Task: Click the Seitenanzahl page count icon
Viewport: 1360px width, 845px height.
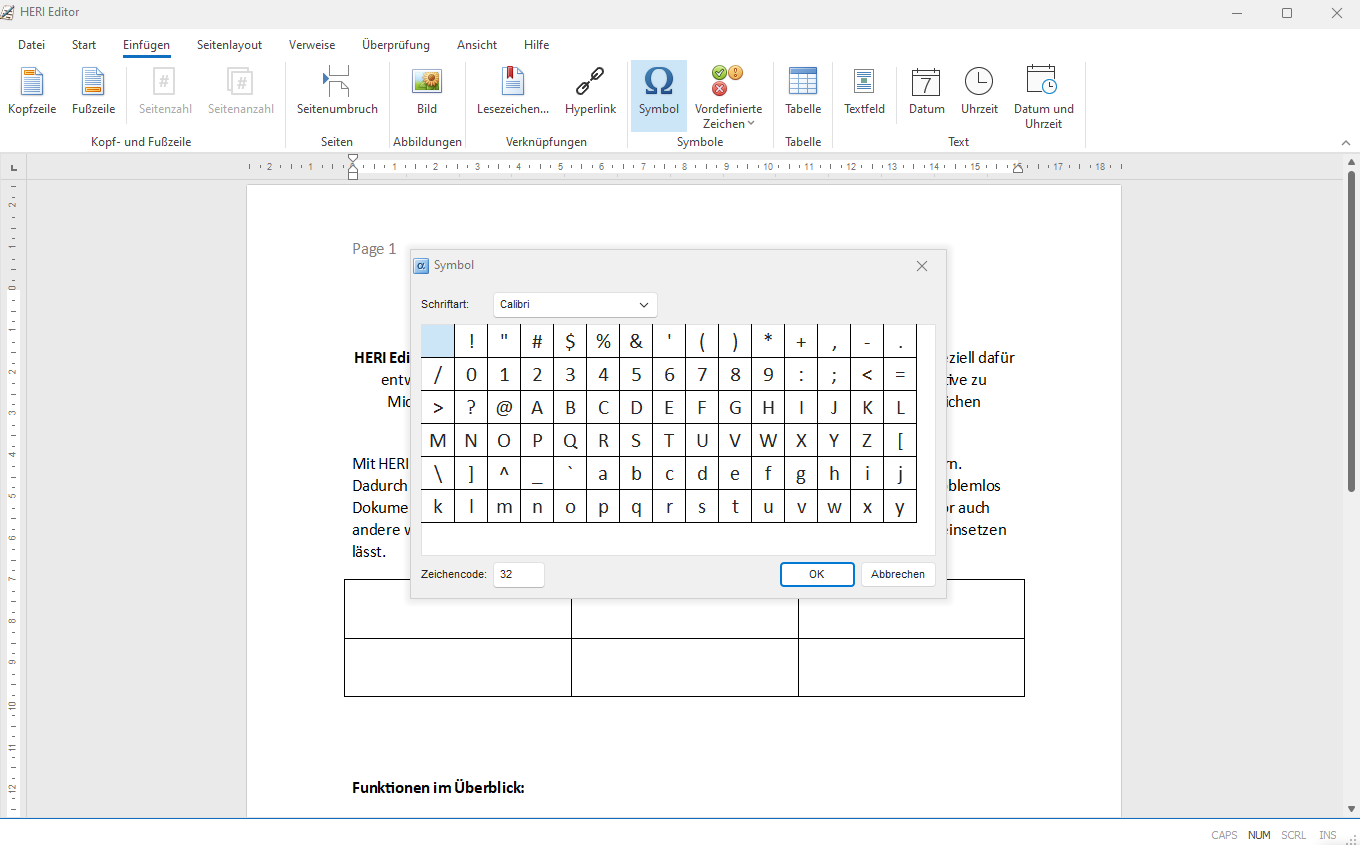Action: coord(240,92)
